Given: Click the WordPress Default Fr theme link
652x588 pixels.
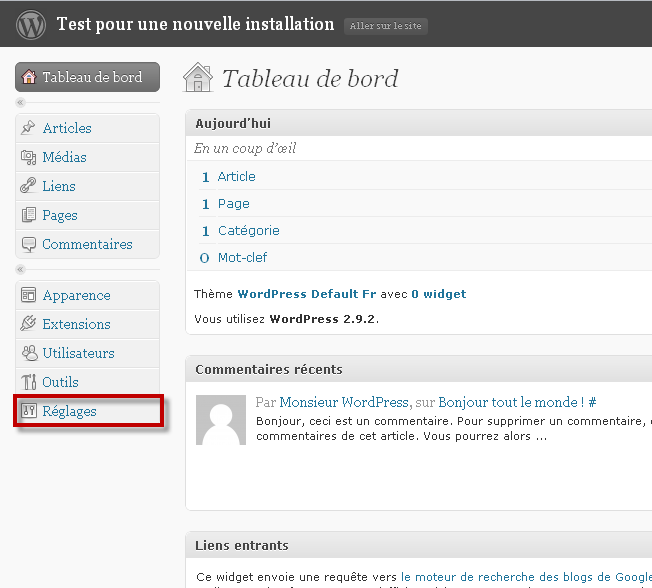Looking at the screenshot, I should point(307,294).
